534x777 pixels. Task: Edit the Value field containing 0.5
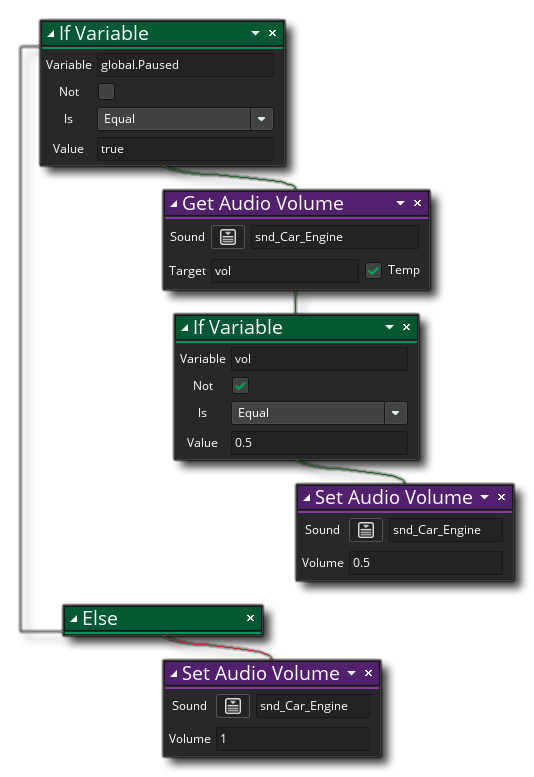click(319, 443)
